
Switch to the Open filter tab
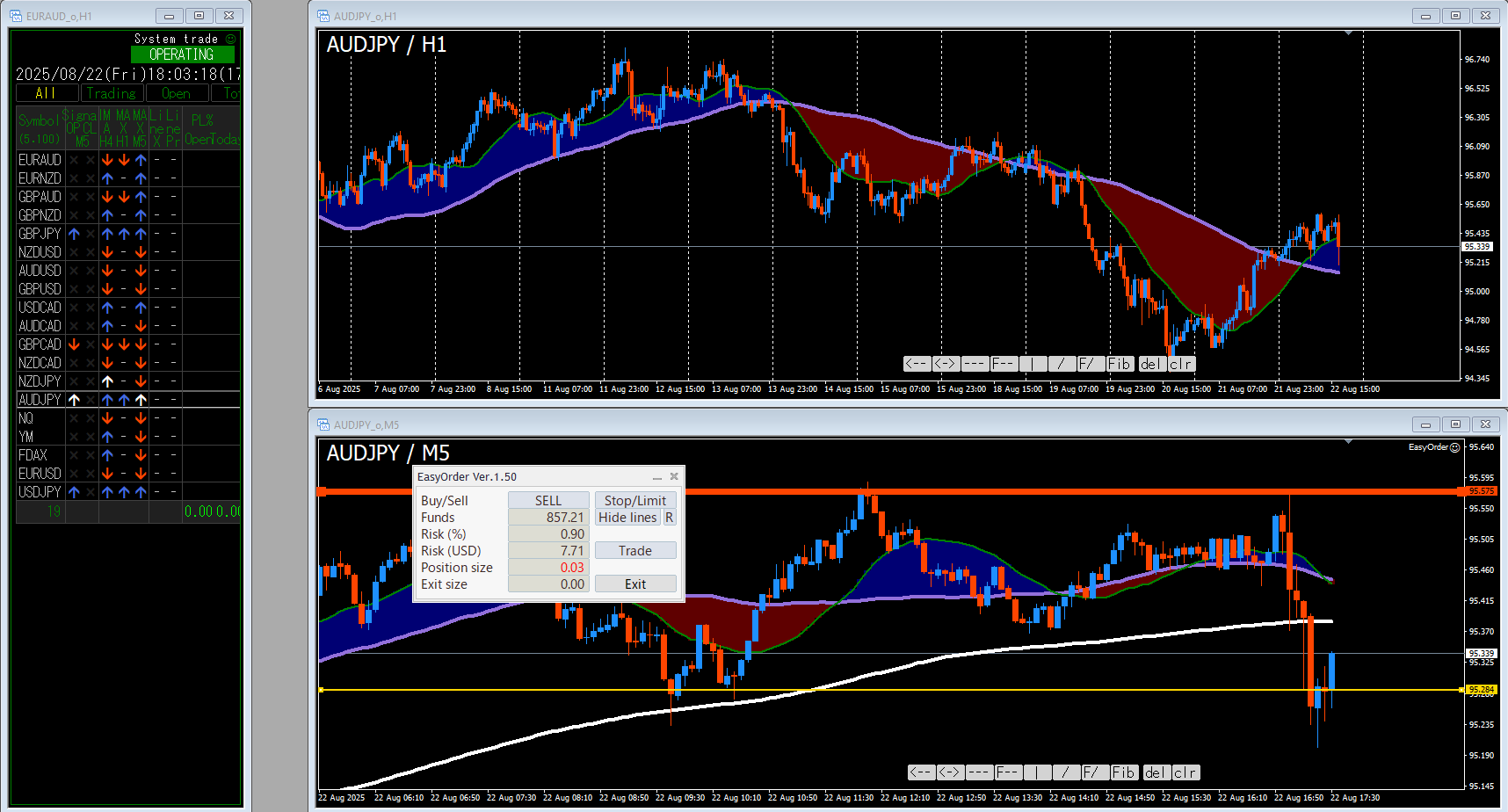point(177,93)
